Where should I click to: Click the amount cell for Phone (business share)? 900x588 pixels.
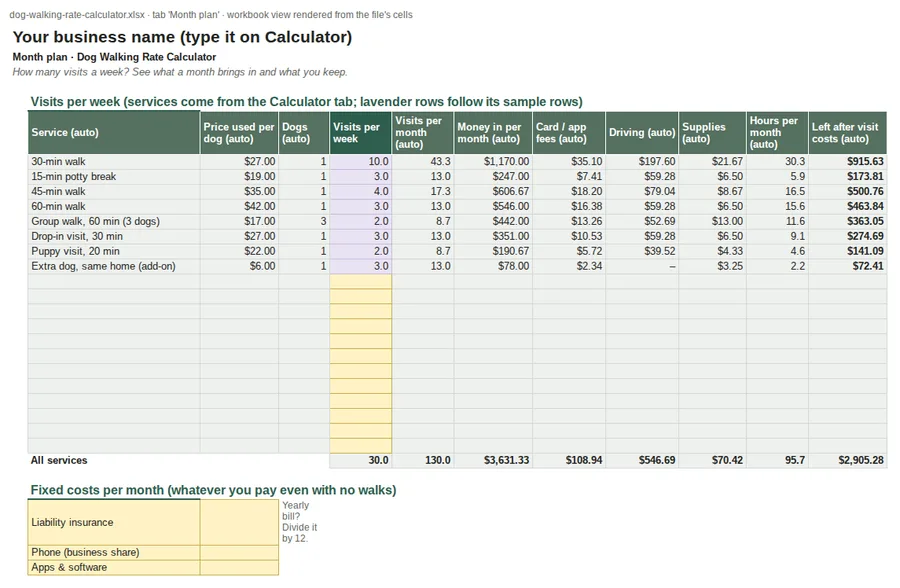tap(239, 552)
